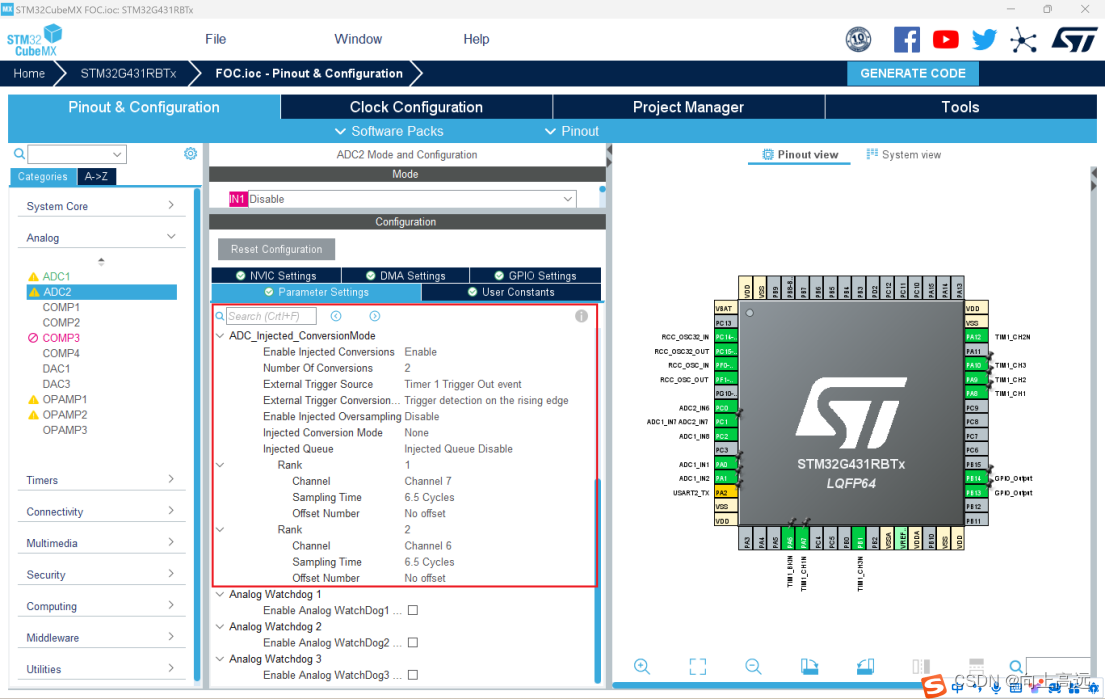Screen dimensions: 1106x699
Task: Click the Facebook icon in the header
Action: (x=906, y=39)
